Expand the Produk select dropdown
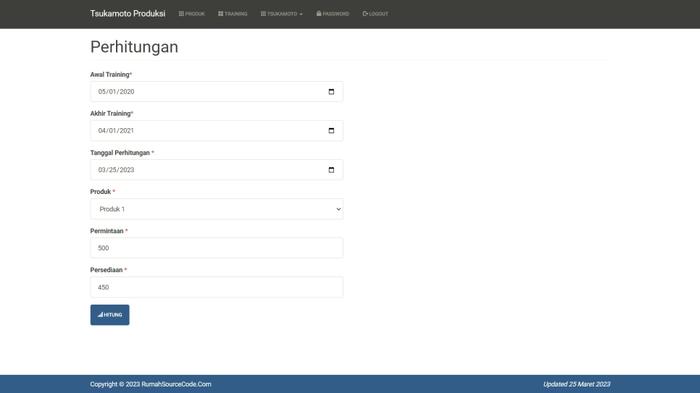This screenshot has width=700, height=393. coord(217,209)
